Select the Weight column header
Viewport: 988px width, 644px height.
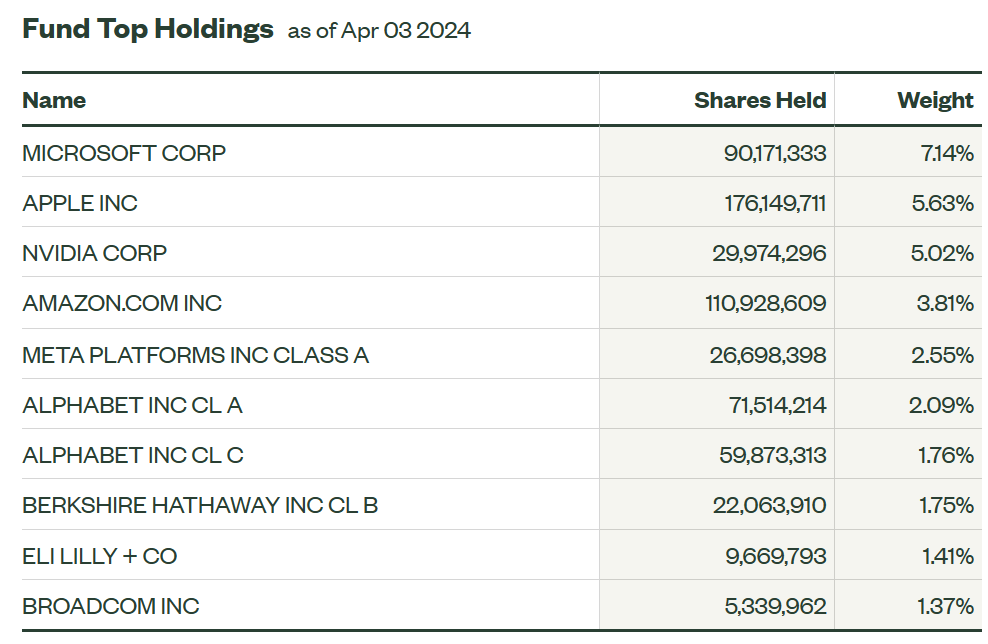click(935, 100)
